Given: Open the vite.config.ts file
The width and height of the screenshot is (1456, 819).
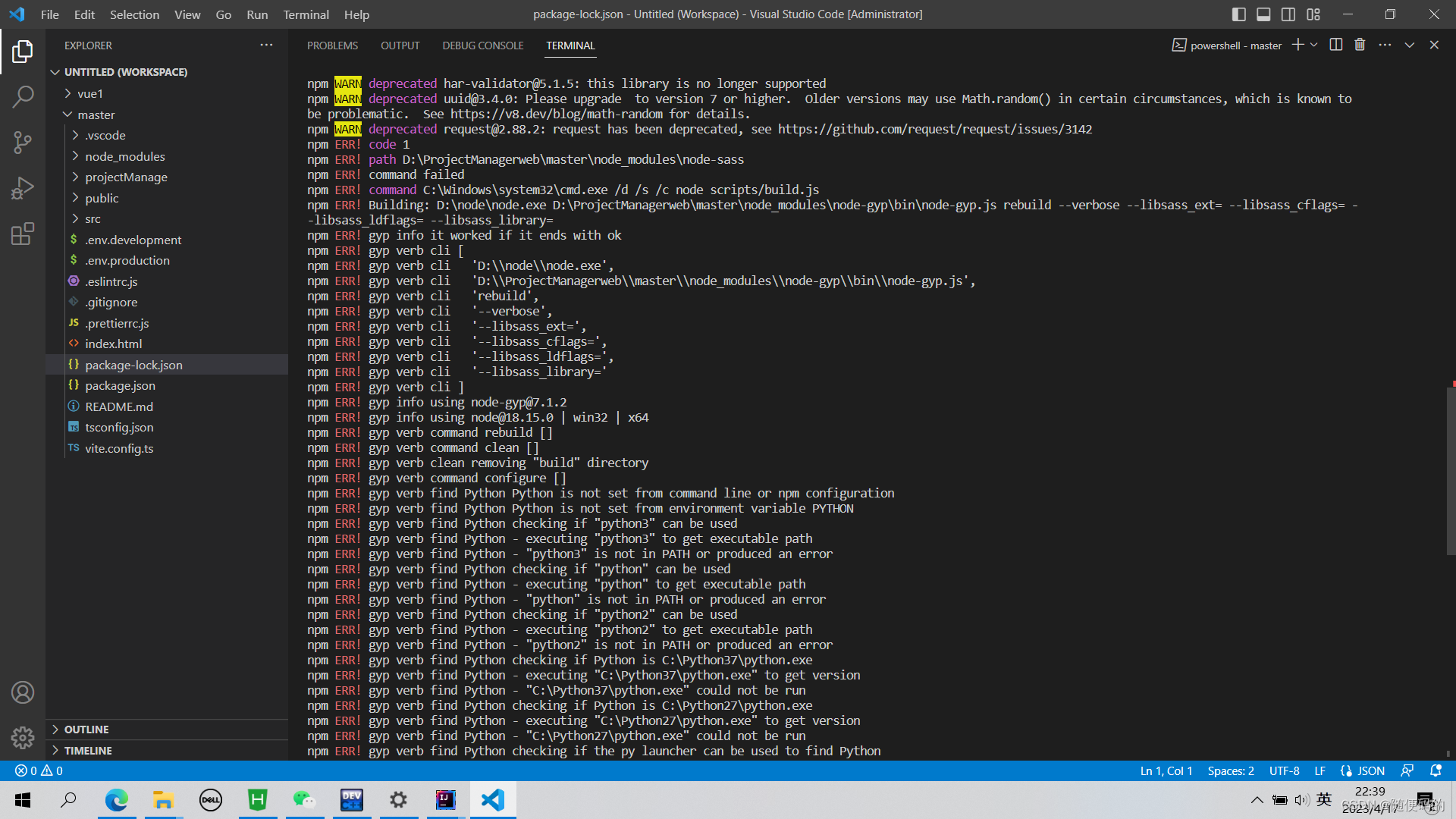Looking at the screenshot, I should pyautogui.click(x=119, y=448).
